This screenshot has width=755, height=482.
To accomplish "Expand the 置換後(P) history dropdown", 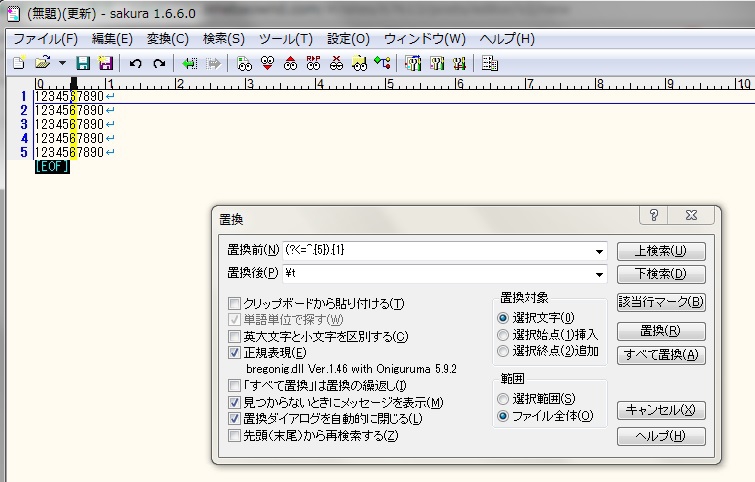I will (599, 274).
